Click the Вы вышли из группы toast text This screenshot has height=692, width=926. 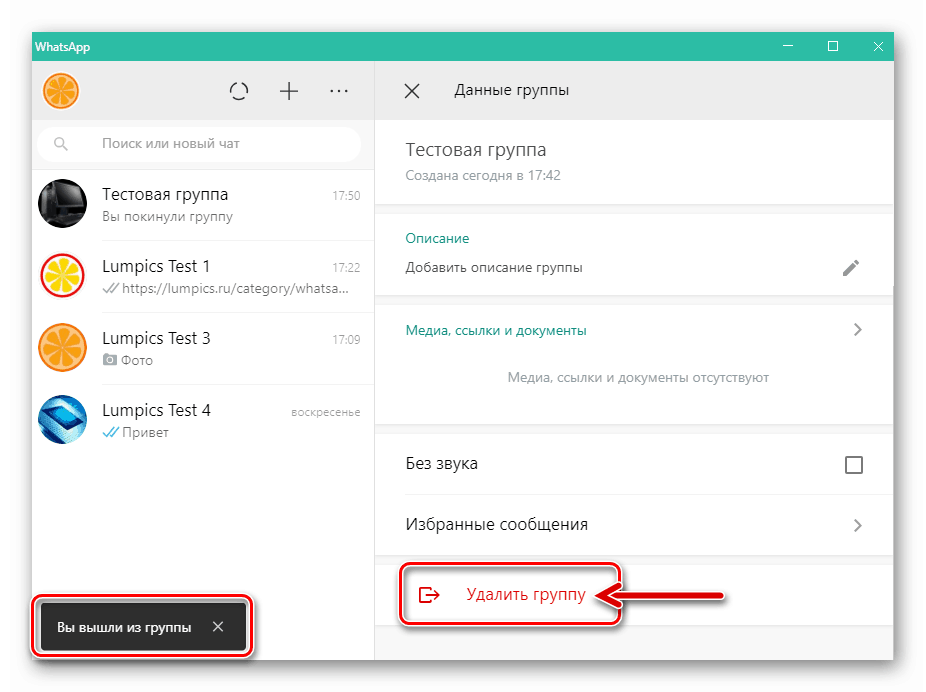(124, 628)
